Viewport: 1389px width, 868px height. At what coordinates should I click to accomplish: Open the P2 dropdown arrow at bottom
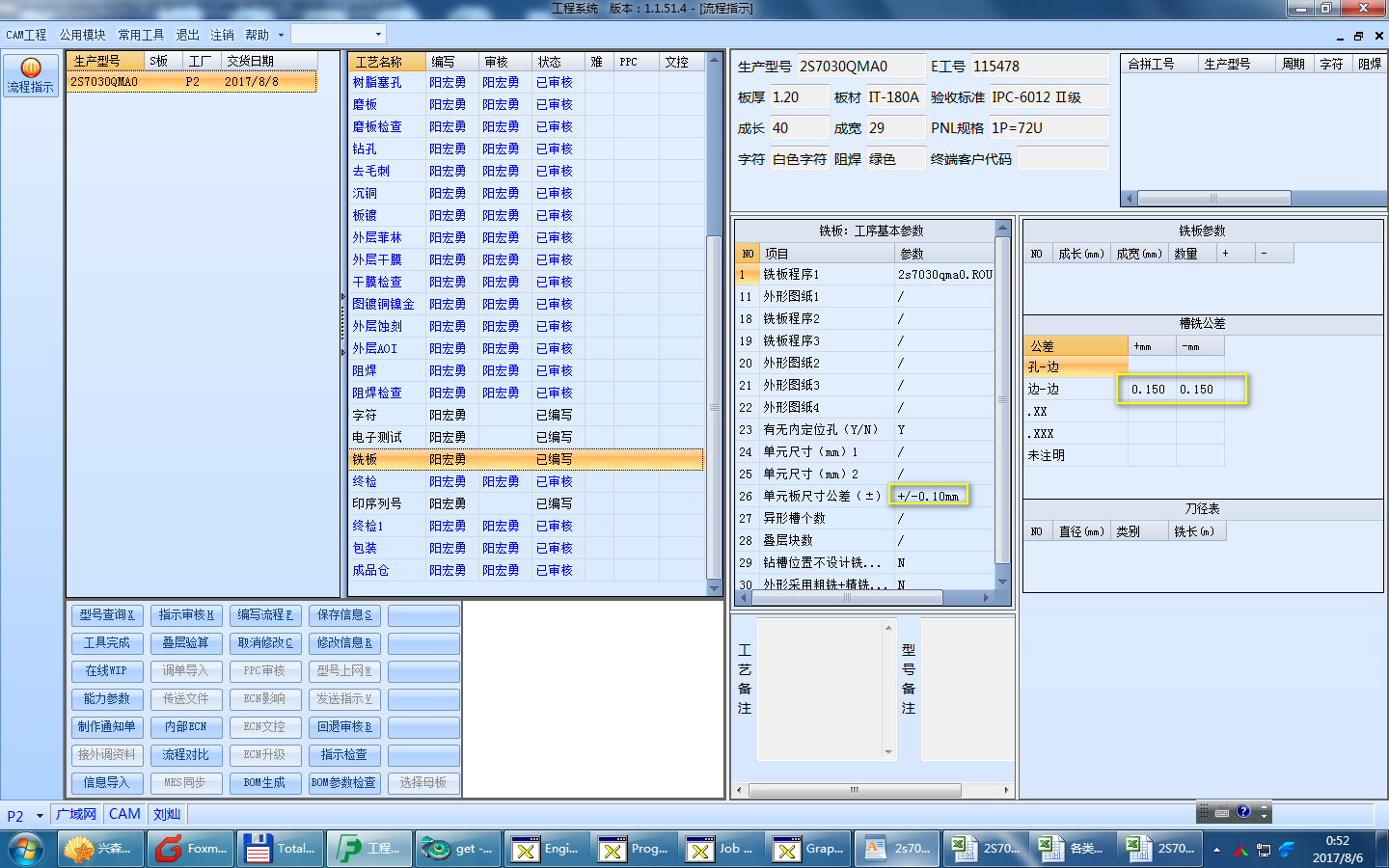[x=40, y=816]
